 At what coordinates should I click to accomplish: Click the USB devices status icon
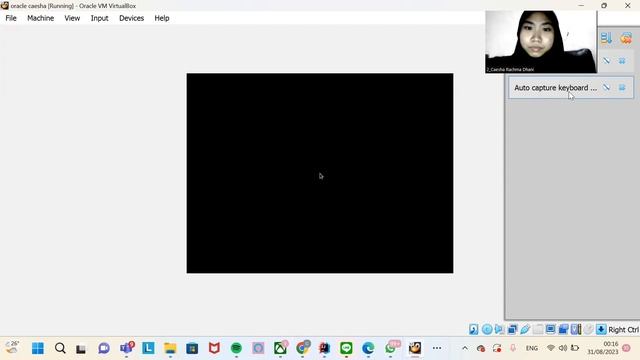click(525, 329)
